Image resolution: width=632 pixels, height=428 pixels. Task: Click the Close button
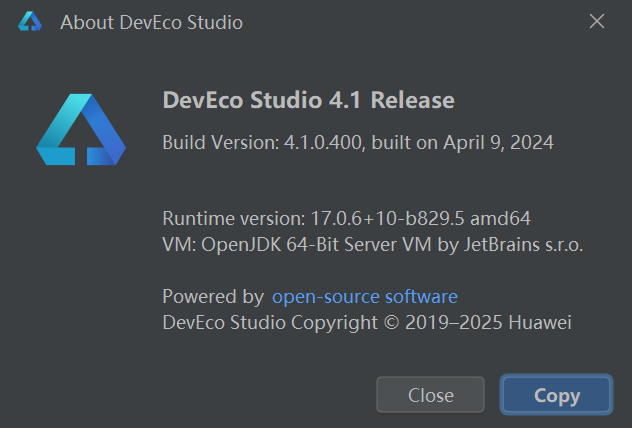click(430, 395)
